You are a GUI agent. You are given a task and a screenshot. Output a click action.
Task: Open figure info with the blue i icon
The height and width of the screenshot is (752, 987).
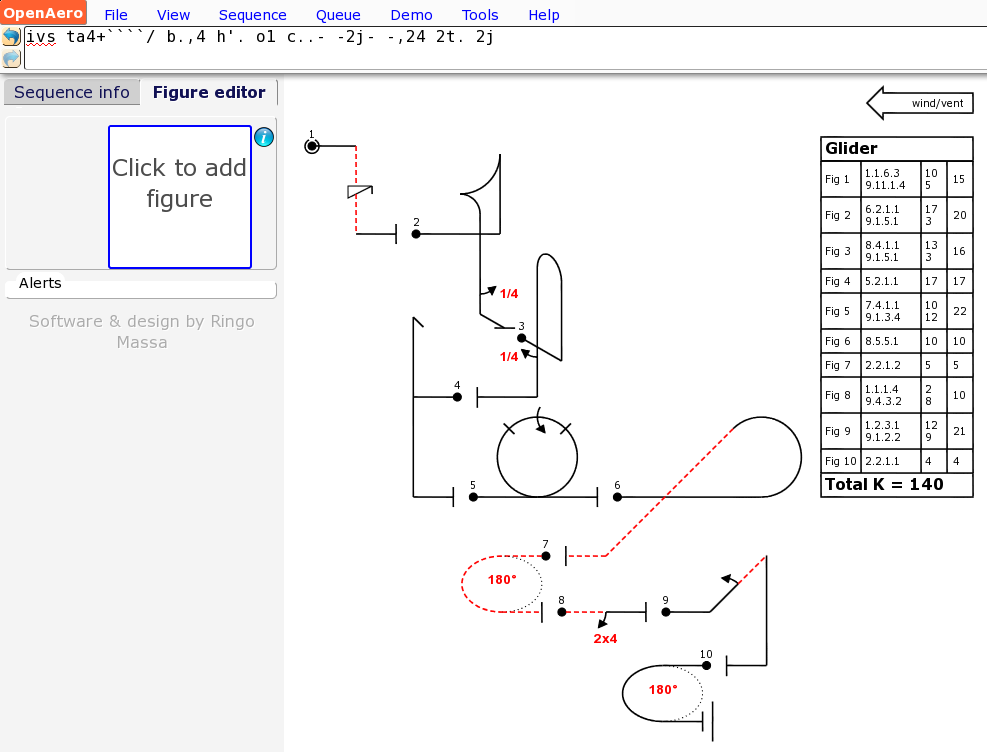click(264, 137)
